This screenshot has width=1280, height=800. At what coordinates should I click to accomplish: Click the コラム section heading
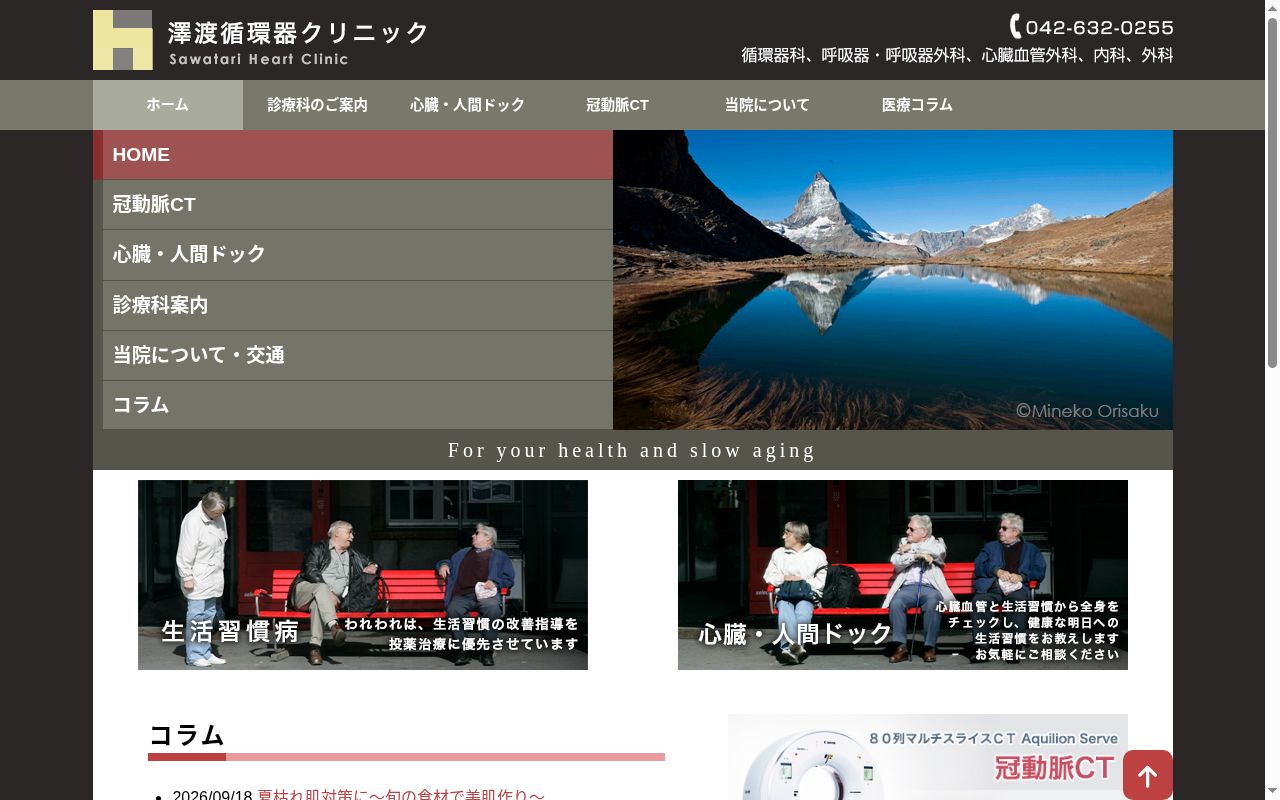click(x=187, y=736)
